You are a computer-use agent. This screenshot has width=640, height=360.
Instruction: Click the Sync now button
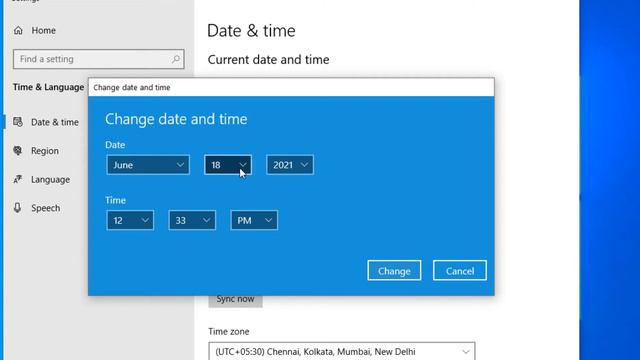click(235, 300)
